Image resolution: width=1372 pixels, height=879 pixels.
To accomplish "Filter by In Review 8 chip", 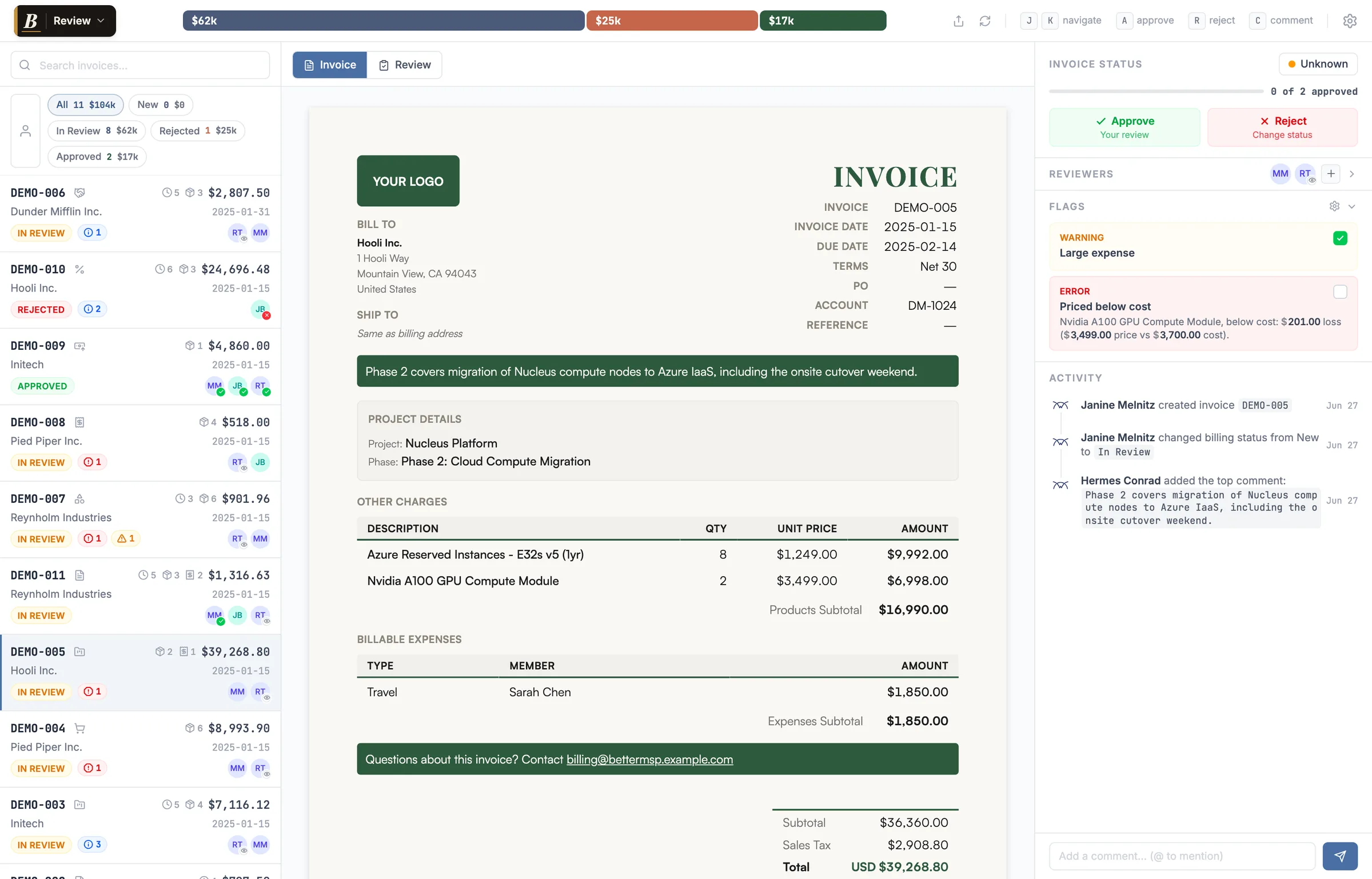I will 97,131.
